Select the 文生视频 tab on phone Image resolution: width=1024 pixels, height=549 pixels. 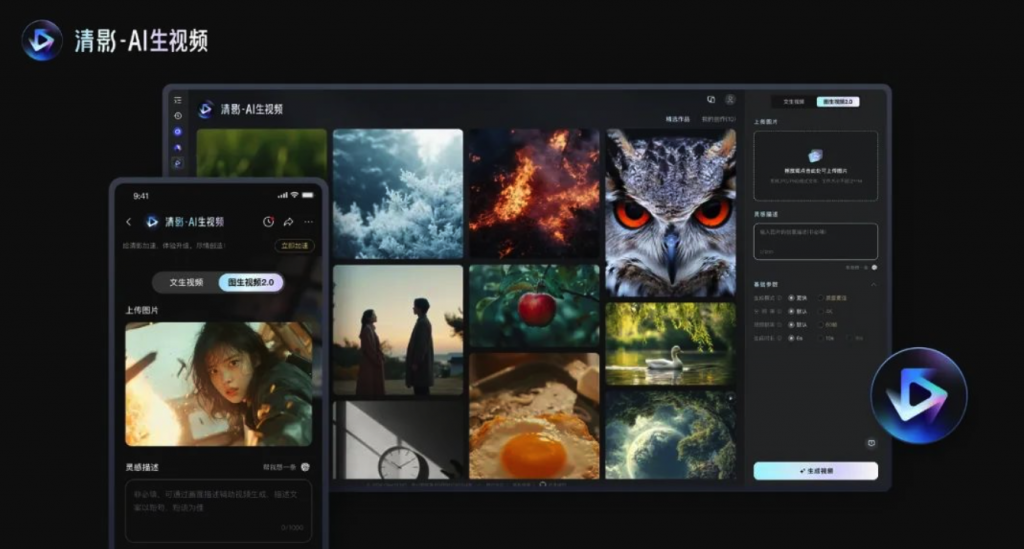[186, 282]
